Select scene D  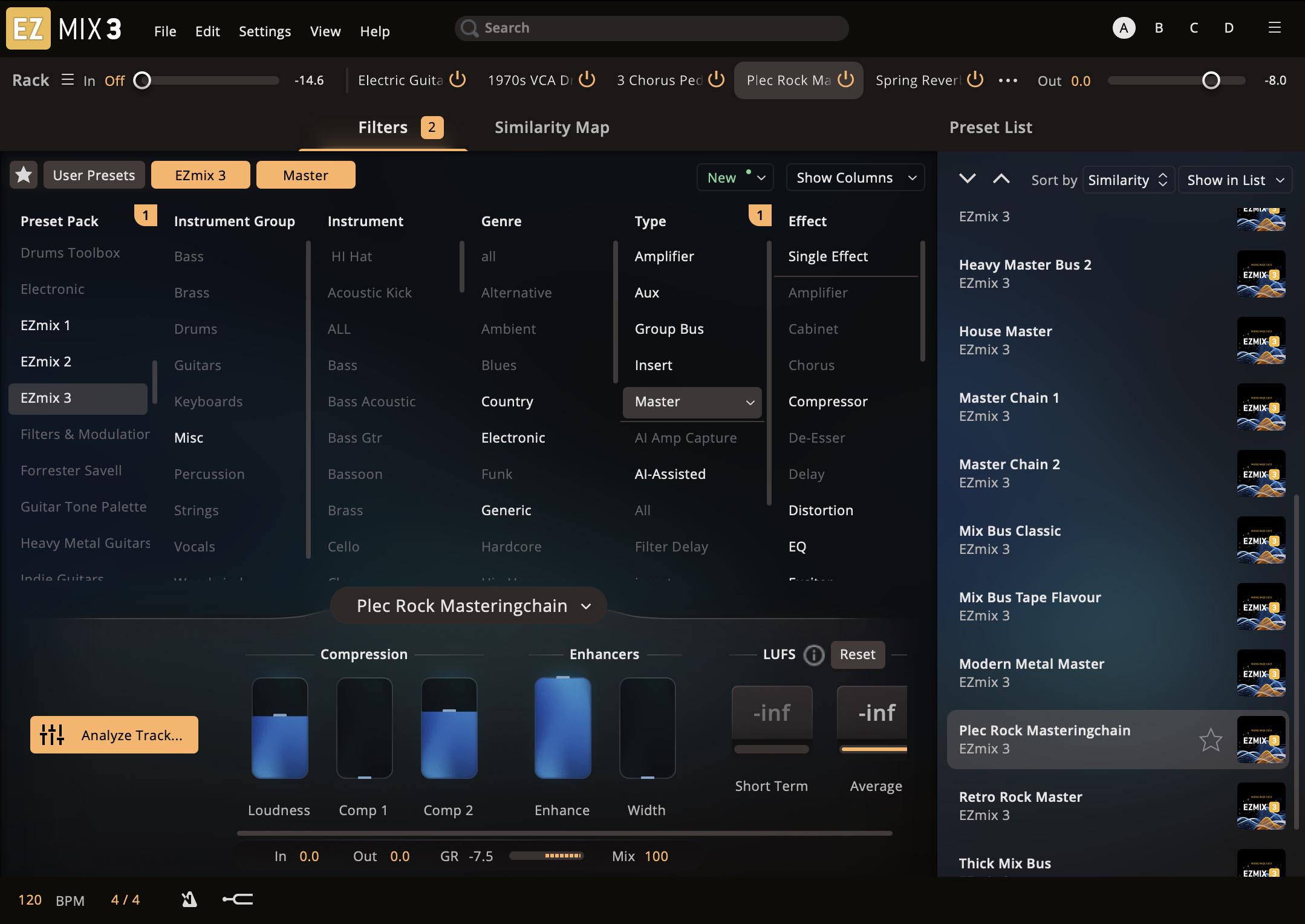[1229, 28]
